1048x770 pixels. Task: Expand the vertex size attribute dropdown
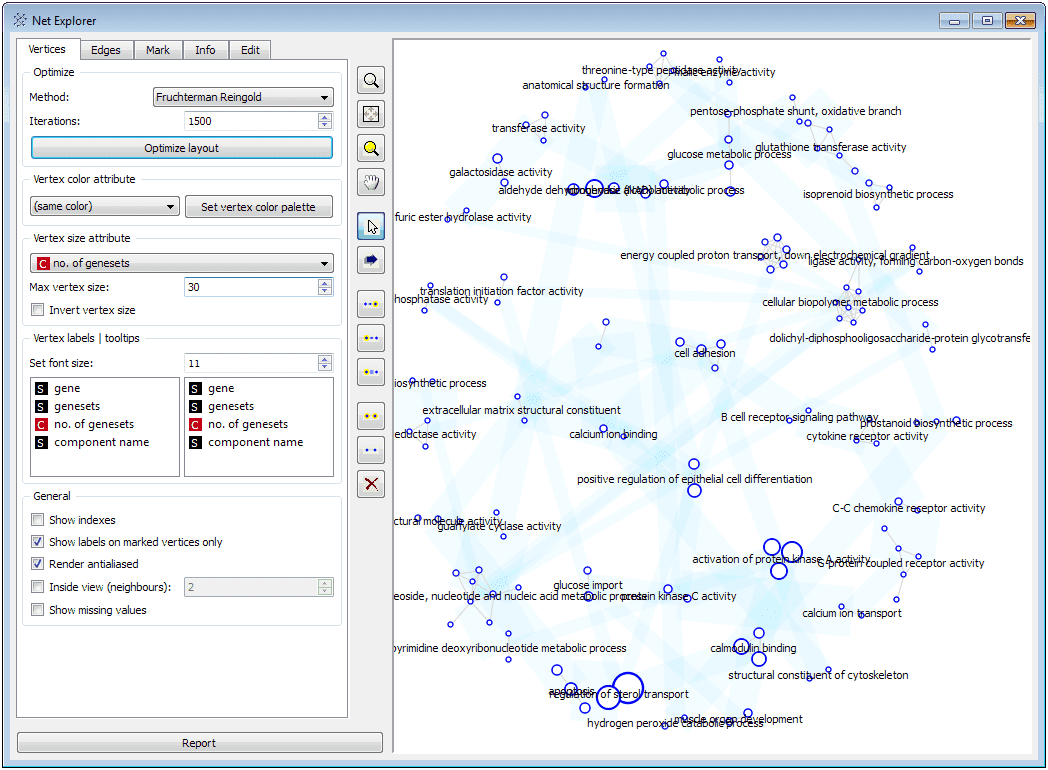[x=181, y=262]
